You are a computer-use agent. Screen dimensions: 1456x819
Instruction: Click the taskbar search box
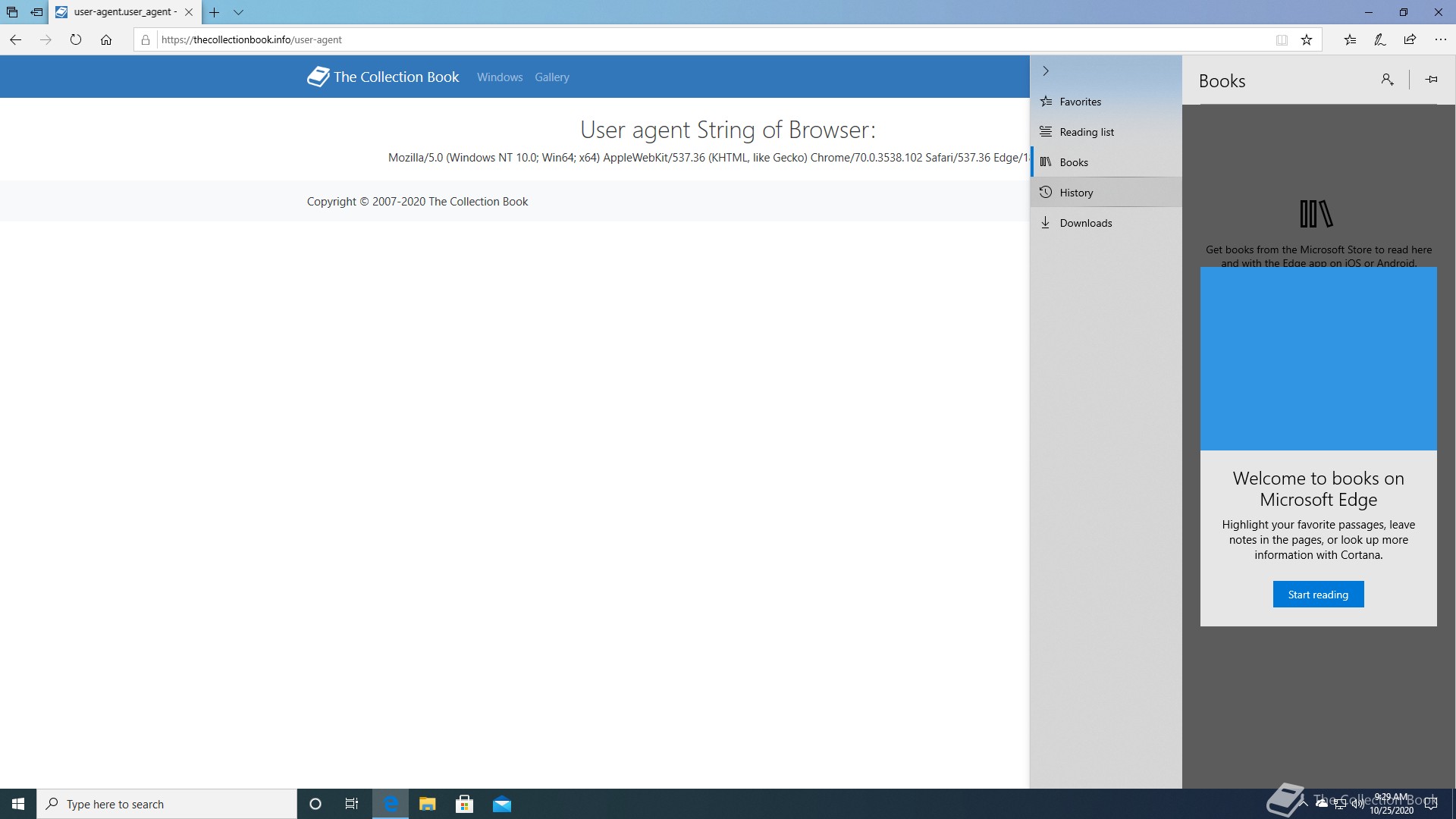167,804
